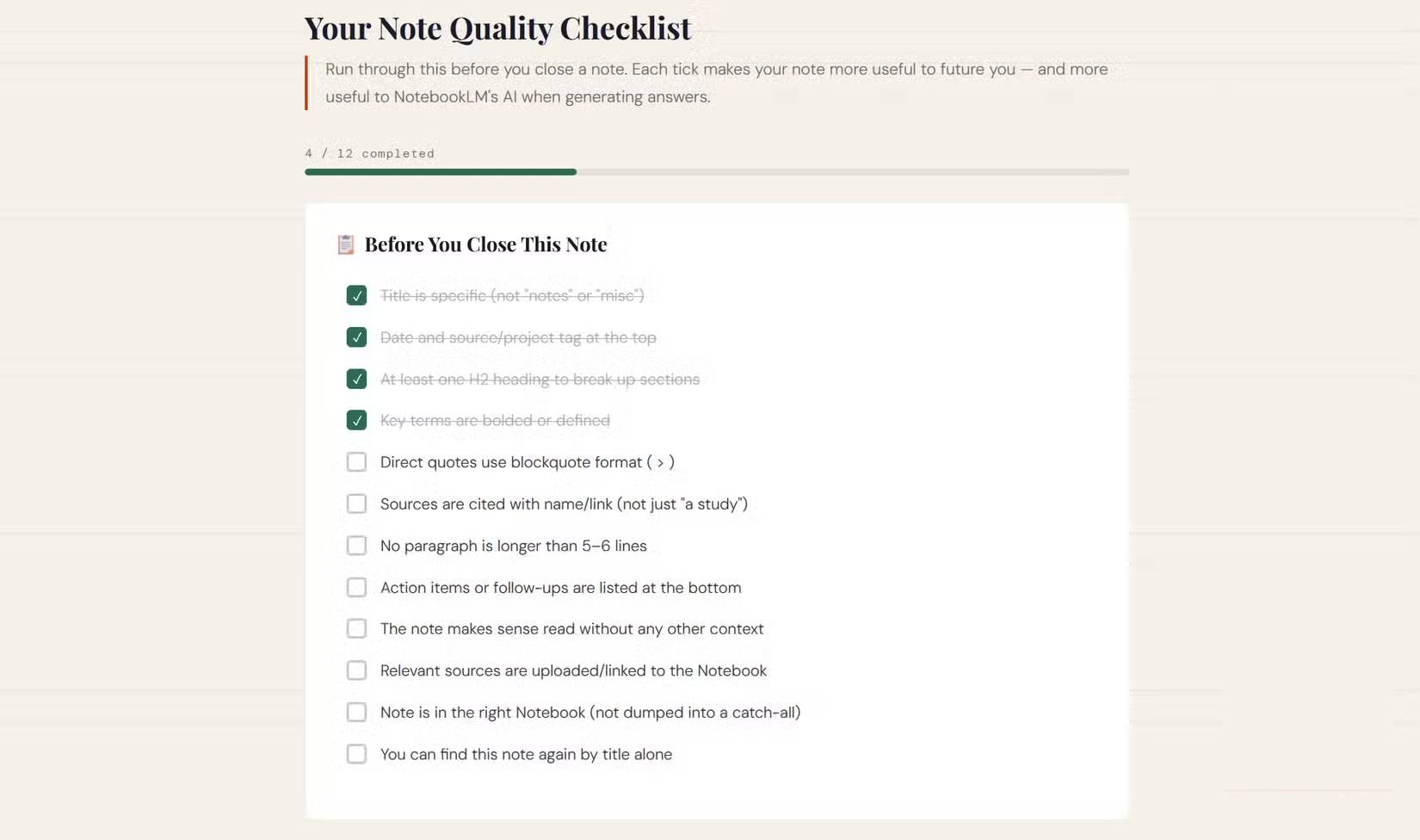Check 'Sources are cited with name/link'
1420x840 pixels.
click(356, 503)
